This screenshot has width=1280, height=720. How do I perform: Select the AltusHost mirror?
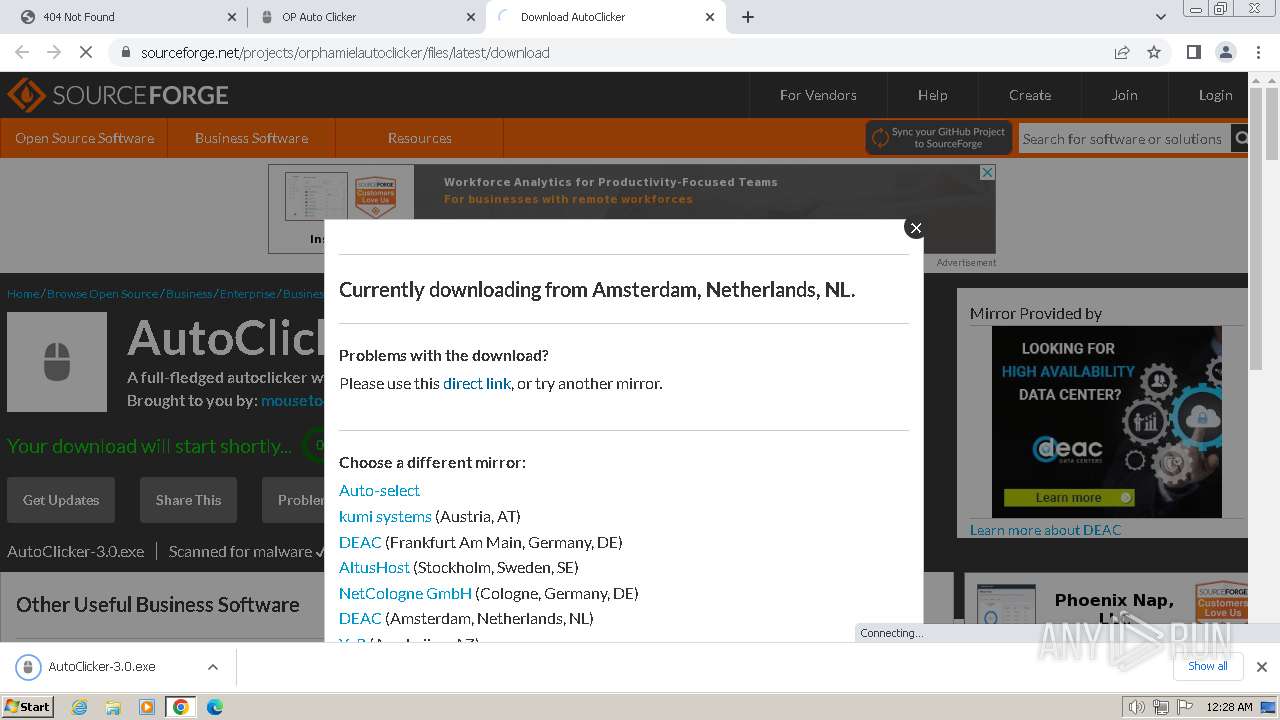click(374, 567)
